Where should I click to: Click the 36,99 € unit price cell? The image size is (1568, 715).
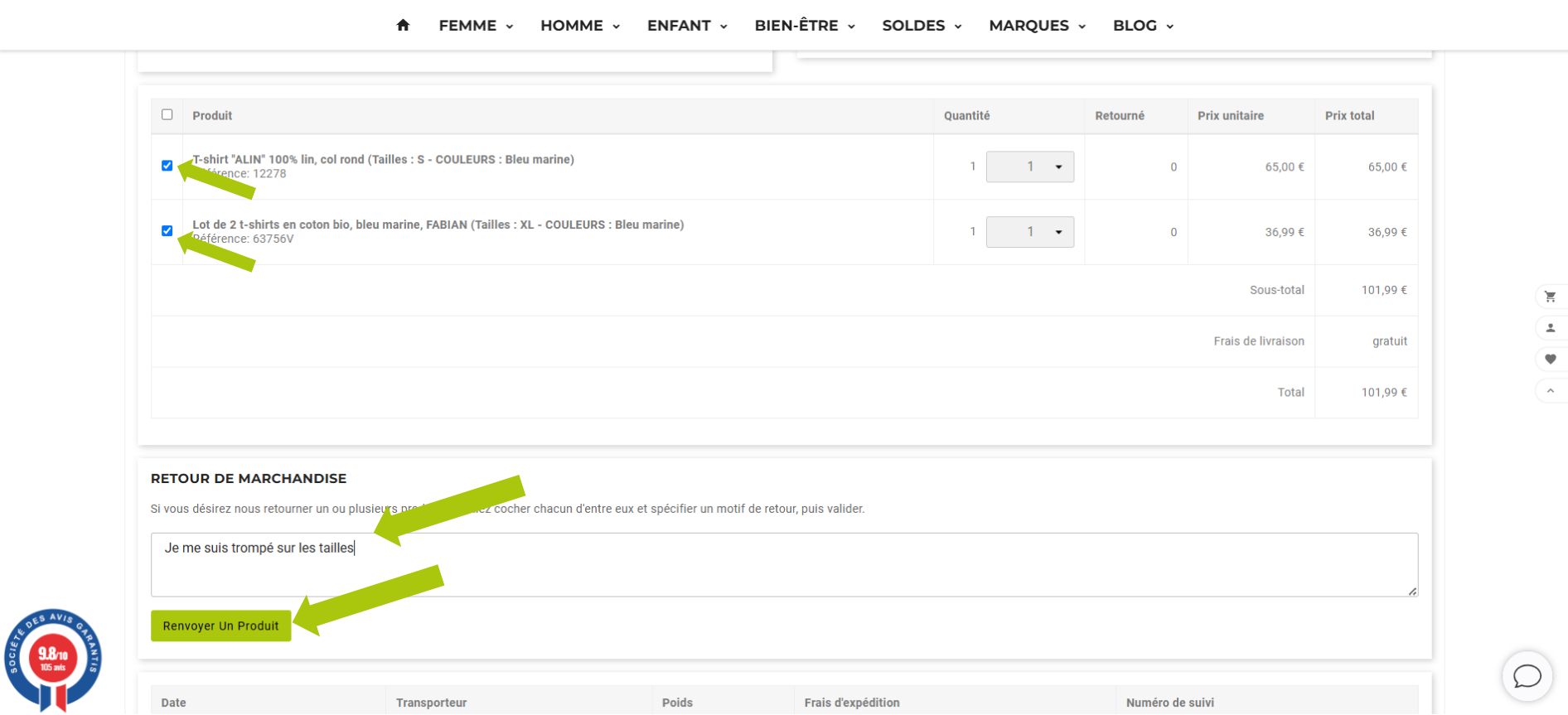[1285, 232]
